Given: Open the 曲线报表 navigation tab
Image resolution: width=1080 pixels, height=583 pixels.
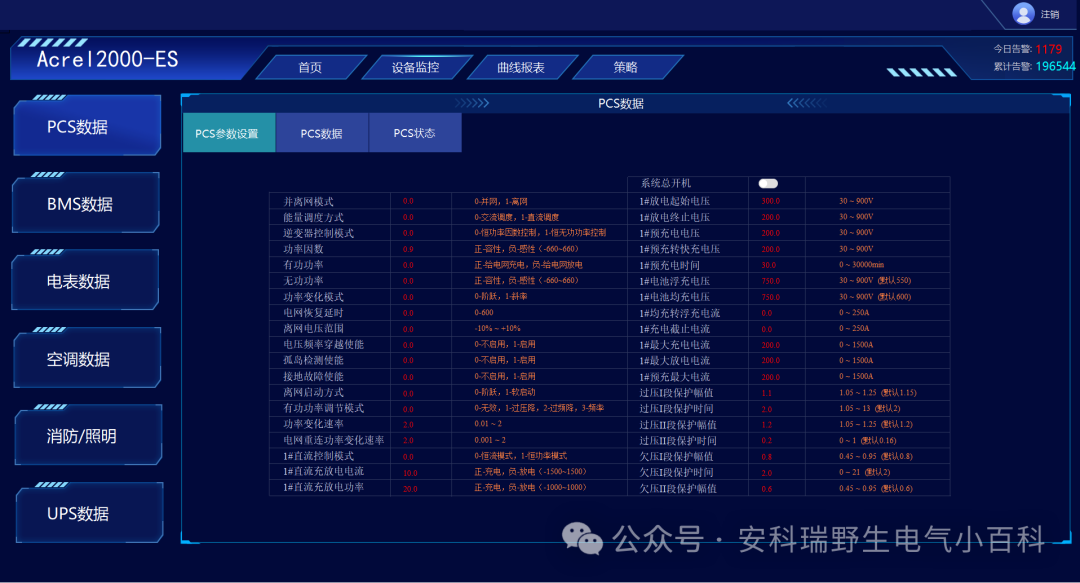Looking at the screenshot, I should 521,68.
